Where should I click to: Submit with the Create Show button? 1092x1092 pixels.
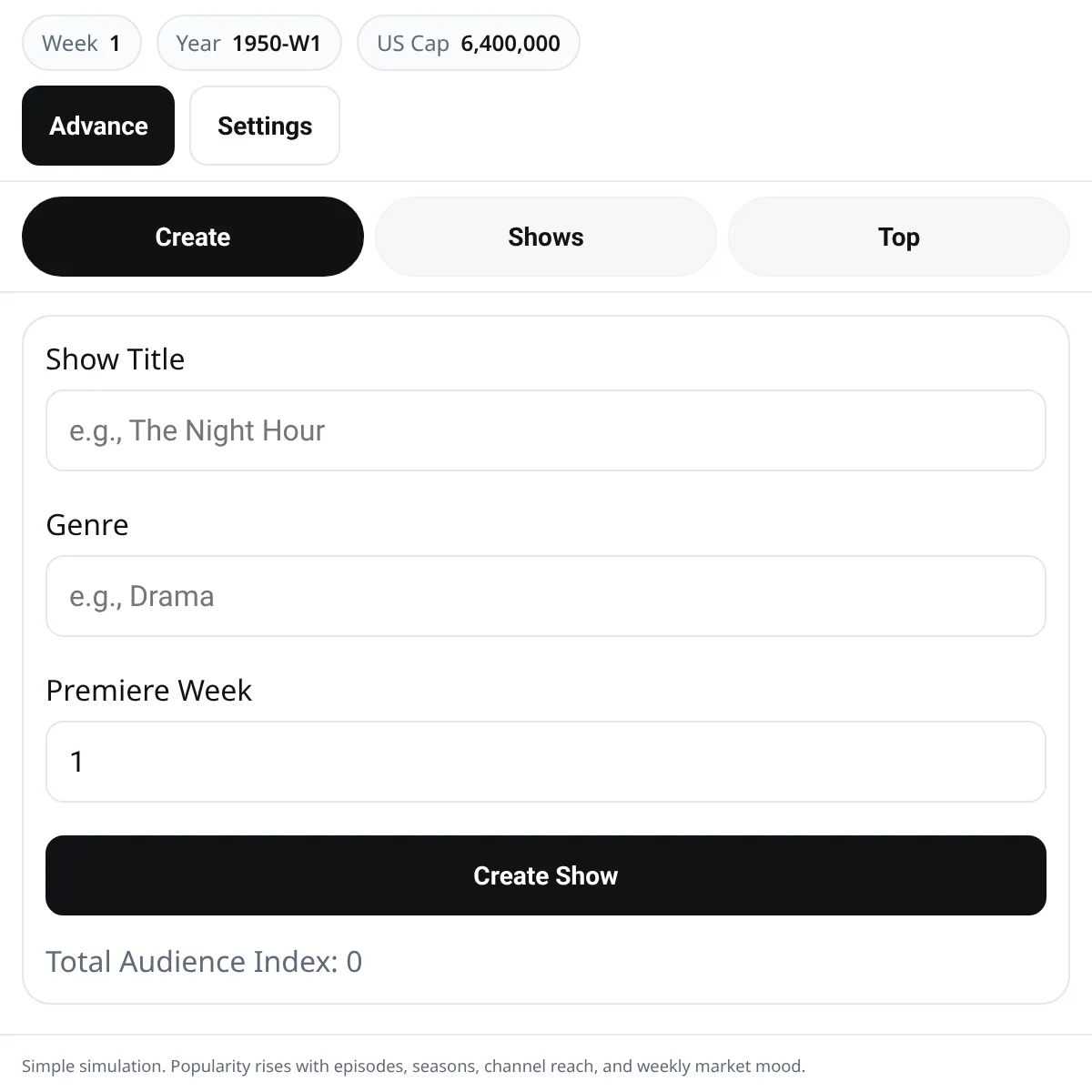546,875
